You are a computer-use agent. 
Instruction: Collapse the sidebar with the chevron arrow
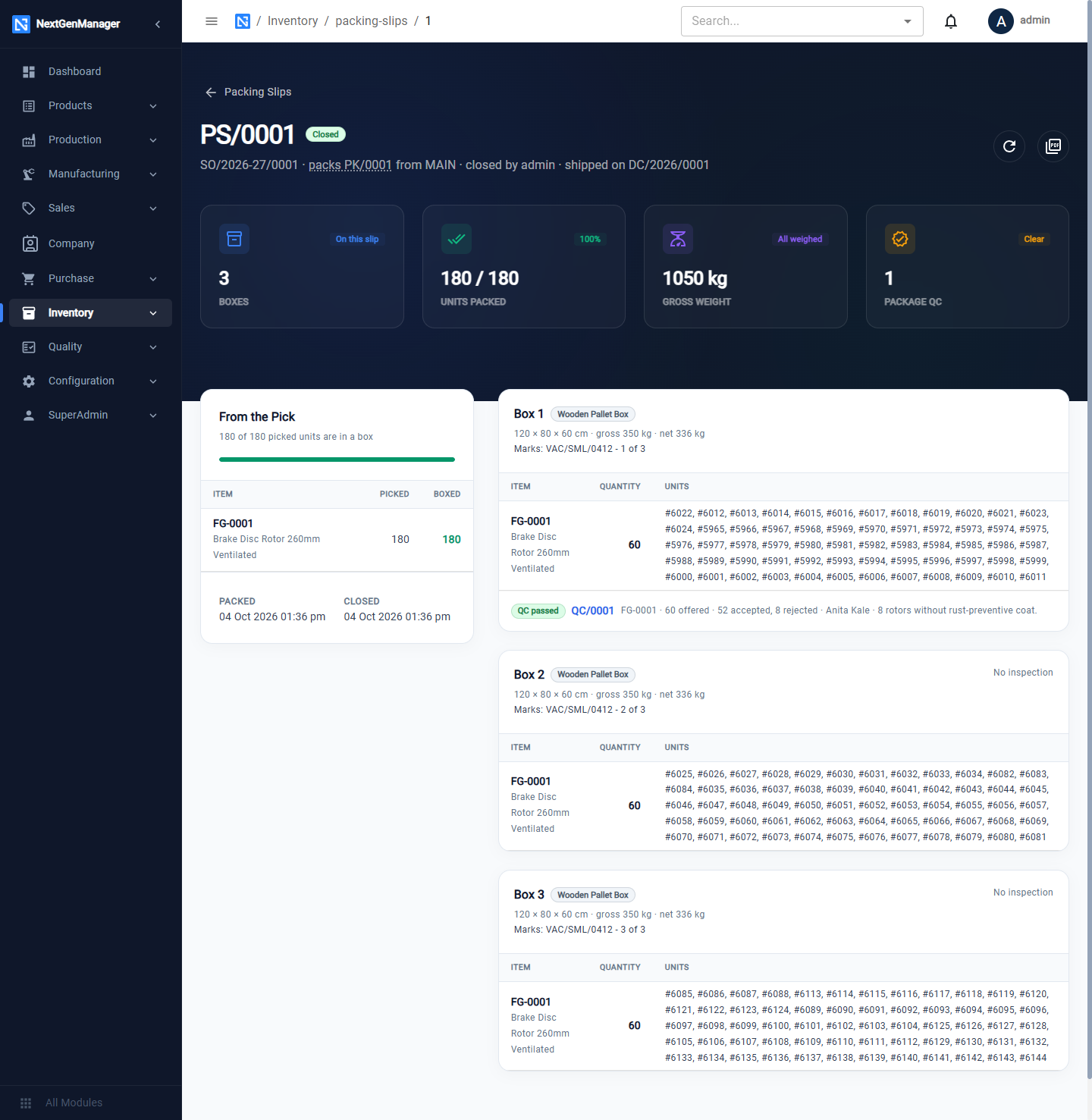click(x=158, y=24)
